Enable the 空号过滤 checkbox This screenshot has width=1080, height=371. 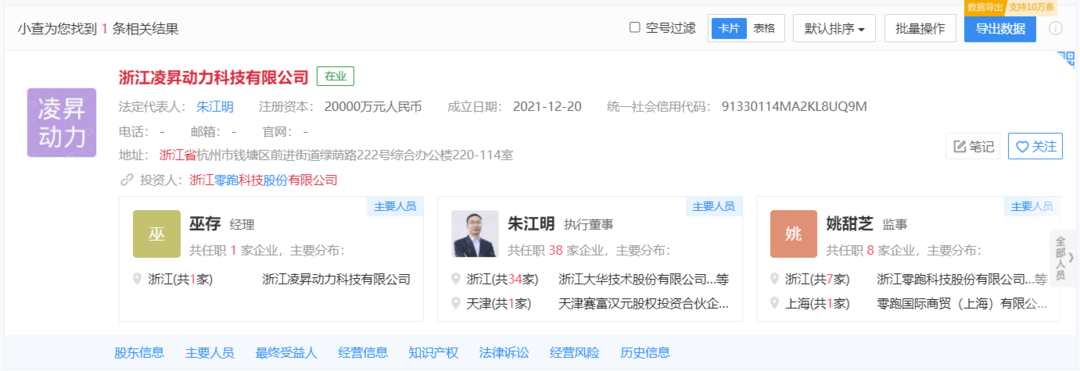click(635, 28)
